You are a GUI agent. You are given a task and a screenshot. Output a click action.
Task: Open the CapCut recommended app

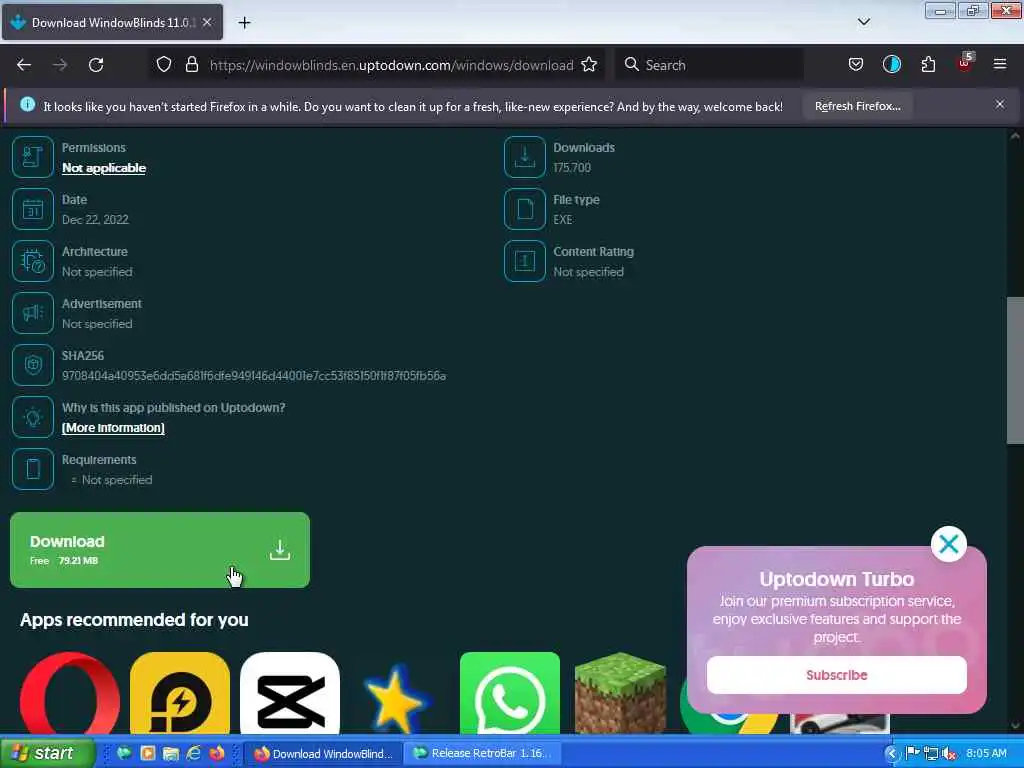(x=290, y=693)
